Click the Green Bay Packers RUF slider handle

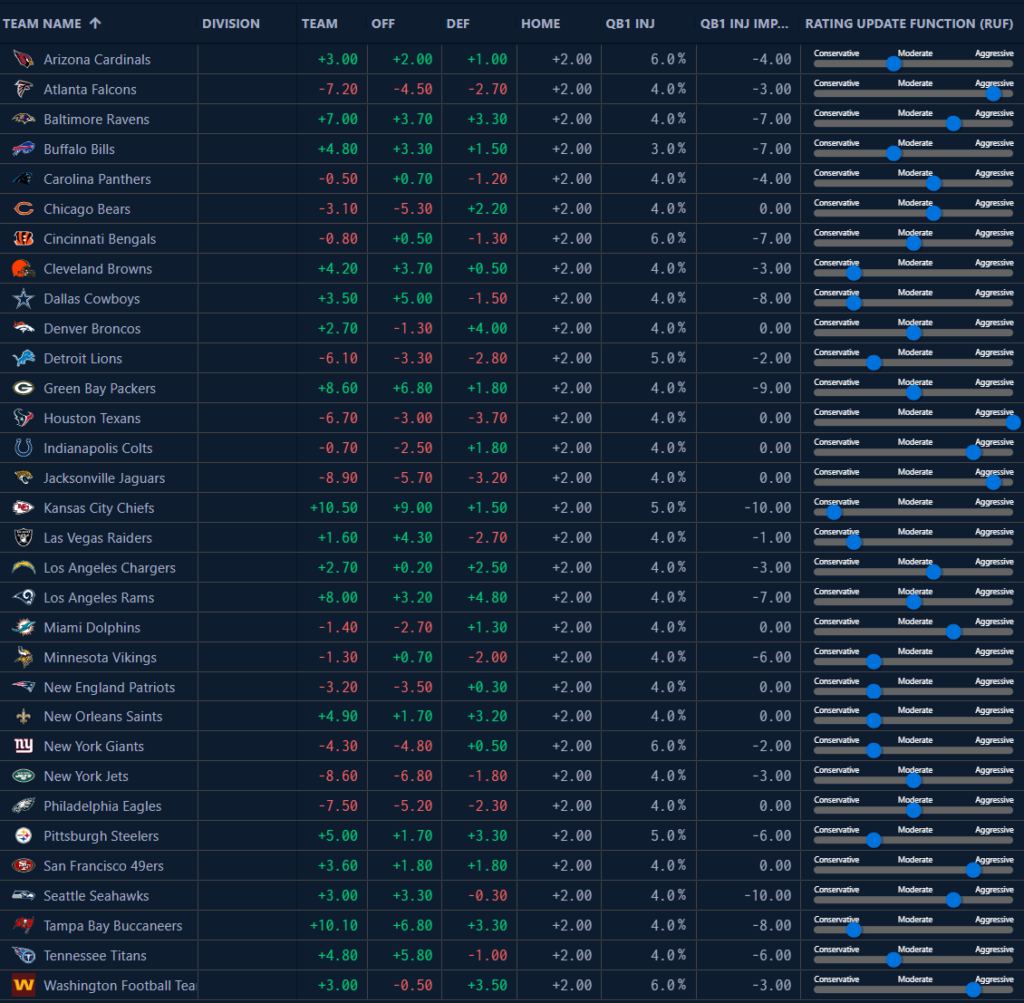point(914,392)
